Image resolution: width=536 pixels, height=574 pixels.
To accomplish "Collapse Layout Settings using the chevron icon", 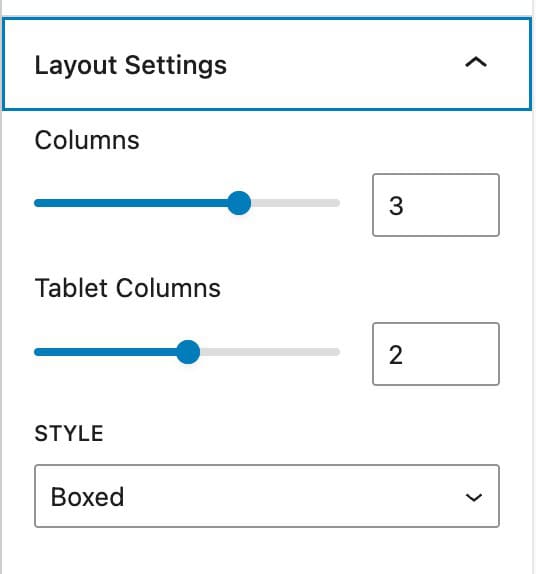I will (x=476, y=63).
